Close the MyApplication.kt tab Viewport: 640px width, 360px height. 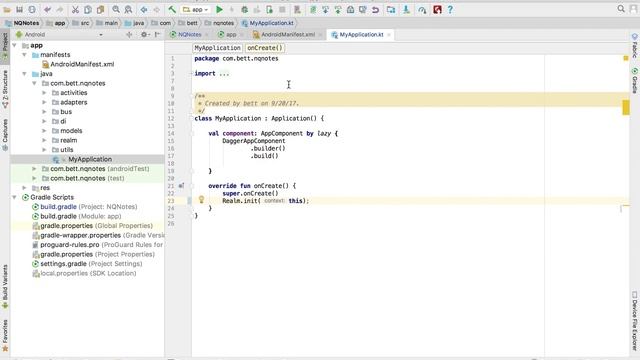[x=389, y=35]
